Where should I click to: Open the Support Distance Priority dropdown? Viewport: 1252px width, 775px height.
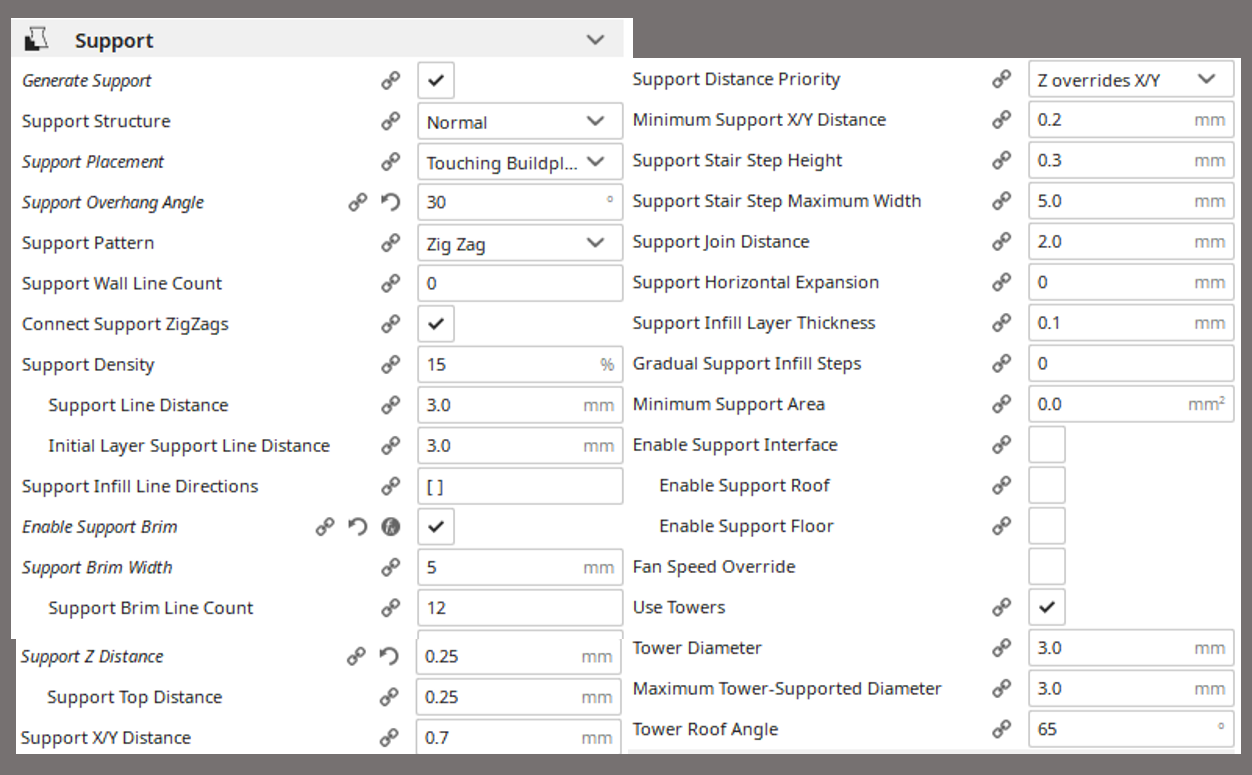[1131, 79]
